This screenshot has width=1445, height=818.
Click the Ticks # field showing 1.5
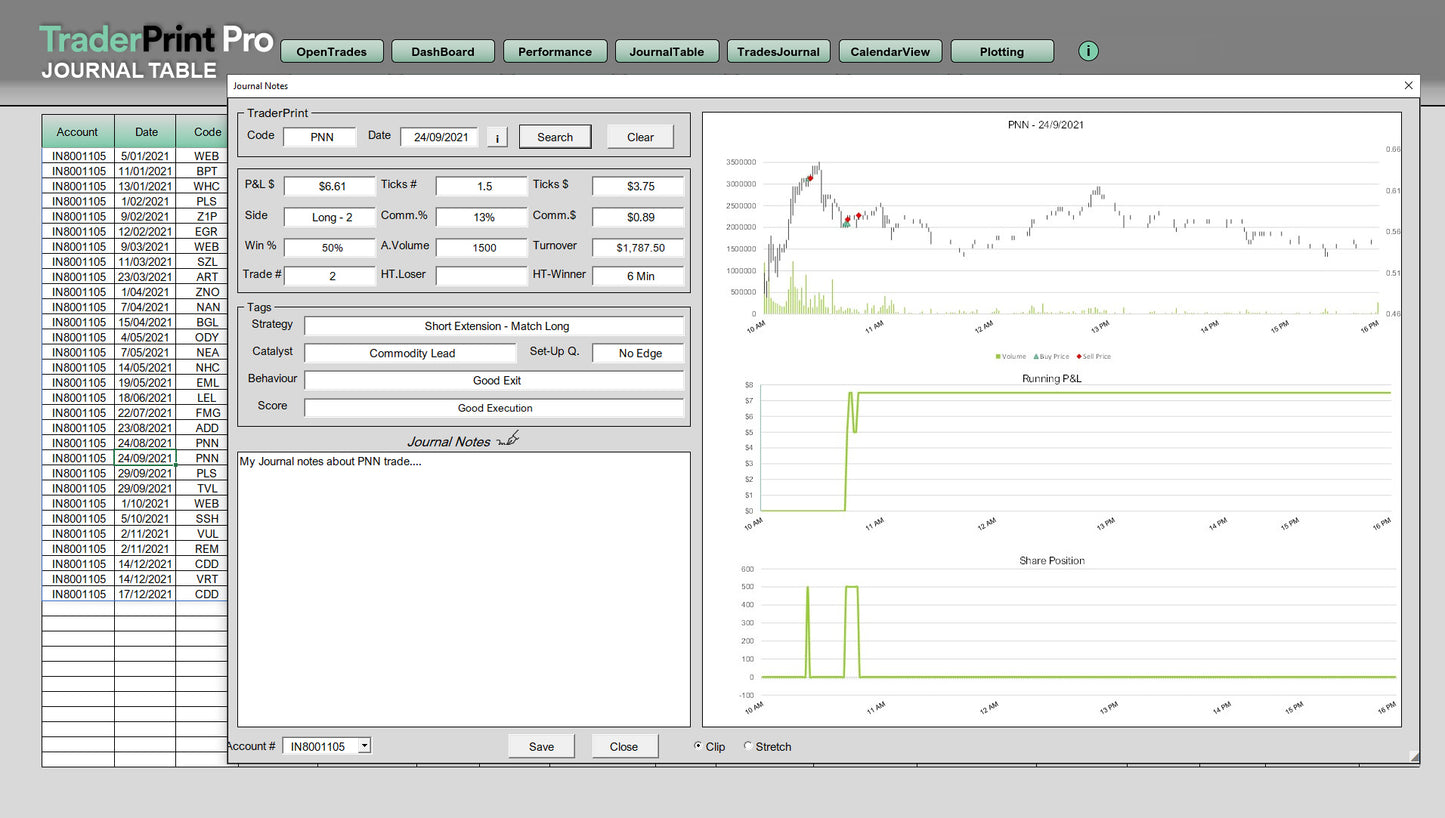[482, 186]
